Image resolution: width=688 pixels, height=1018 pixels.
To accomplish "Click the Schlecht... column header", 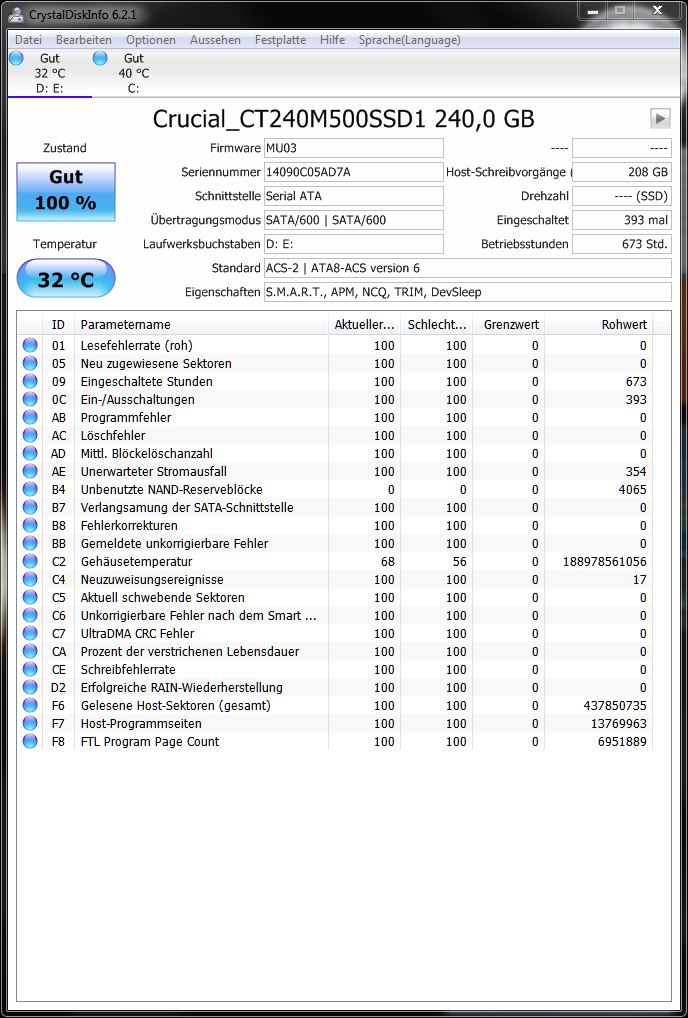I will click(437, 325).
